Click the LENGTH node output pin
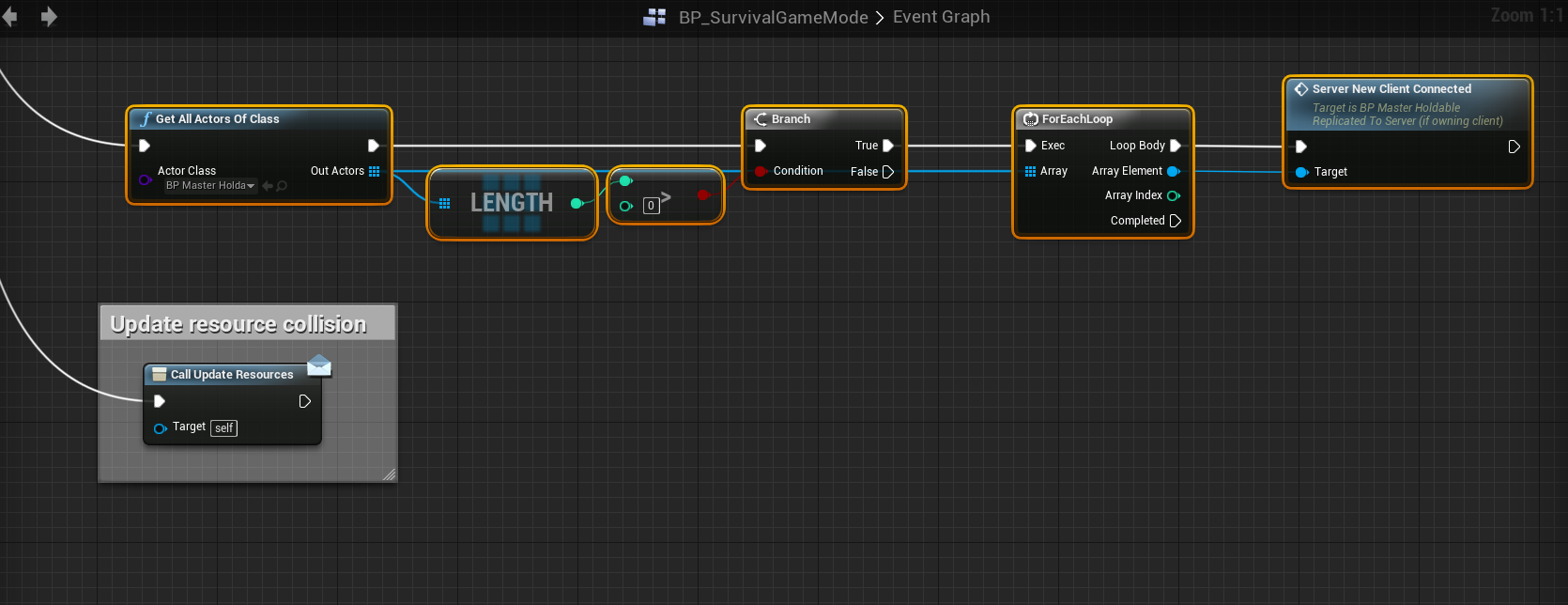This screenshot has height=605, width=1568. click(x=576, y=203)
